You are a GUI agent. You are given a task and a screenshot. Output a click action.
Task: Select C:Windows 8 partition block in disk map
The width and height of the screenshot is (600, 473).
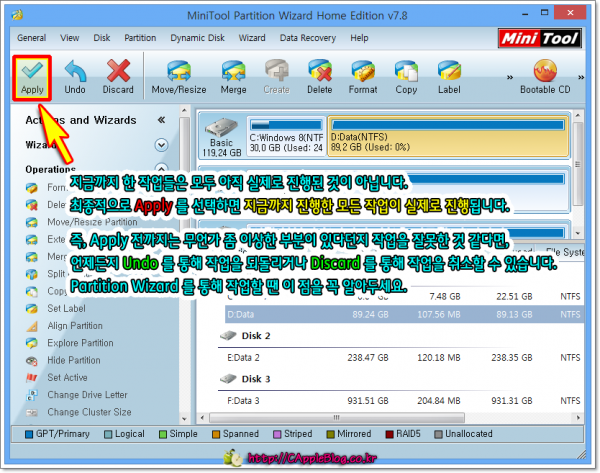[286, 136]
